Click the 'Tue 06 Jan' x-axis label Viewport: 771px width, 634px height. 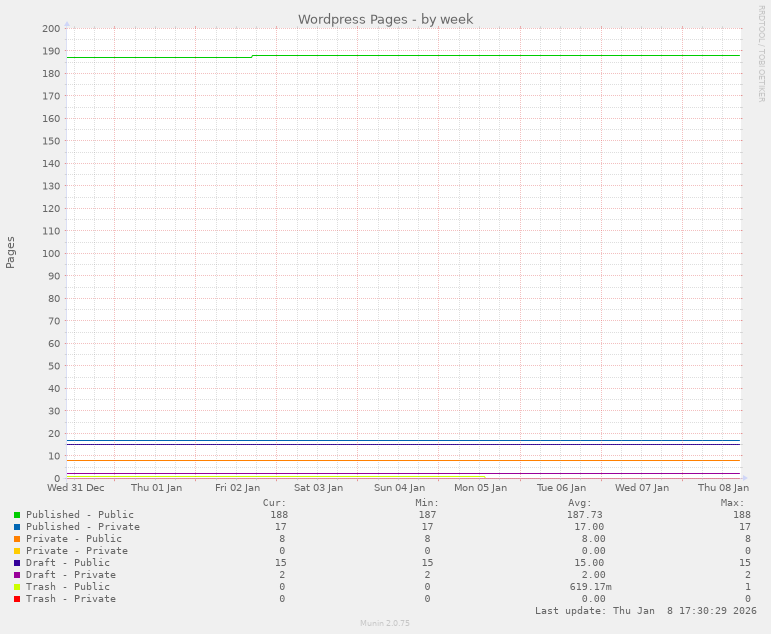pos(561,487)
